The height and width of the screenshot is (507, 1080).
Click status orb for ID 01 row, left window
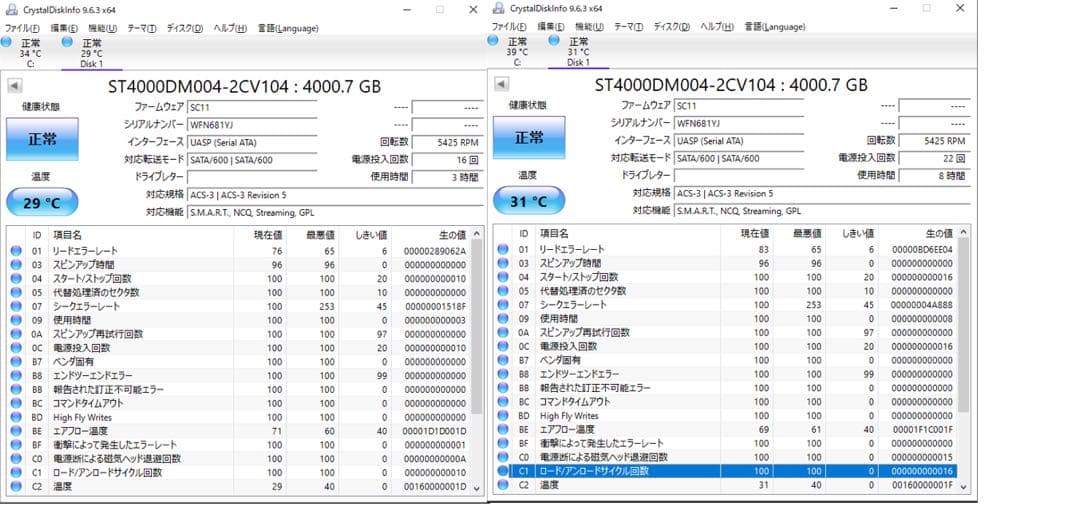[x=16, y=251]
